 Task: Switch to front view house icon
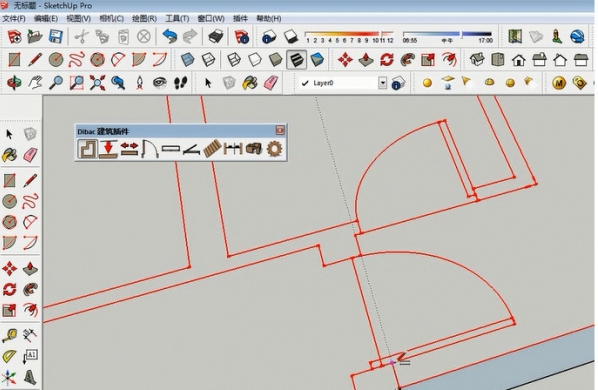[518, 60]
